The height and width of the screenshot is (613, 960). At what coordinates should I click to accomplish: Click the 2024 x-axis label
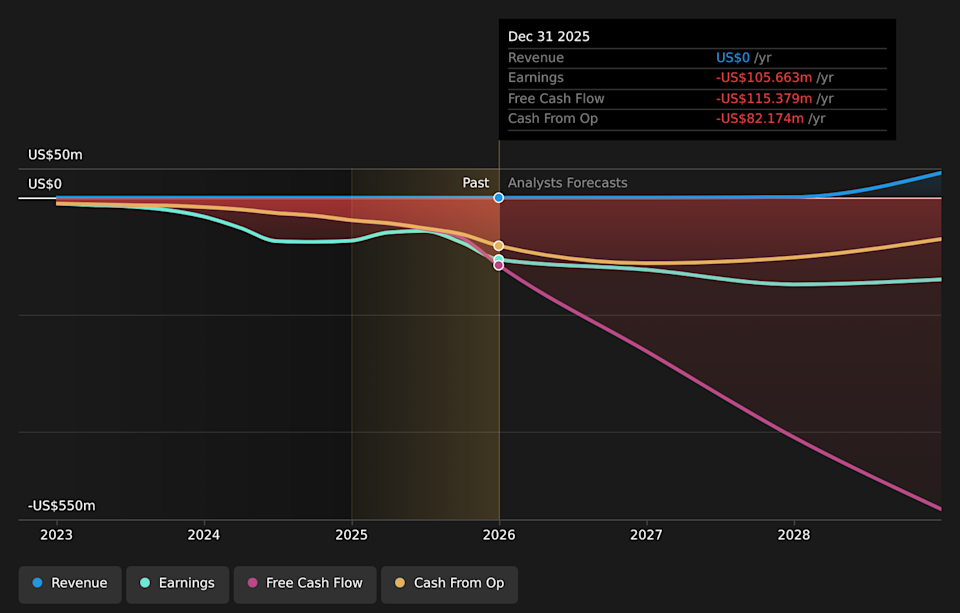tap(204, 535)
